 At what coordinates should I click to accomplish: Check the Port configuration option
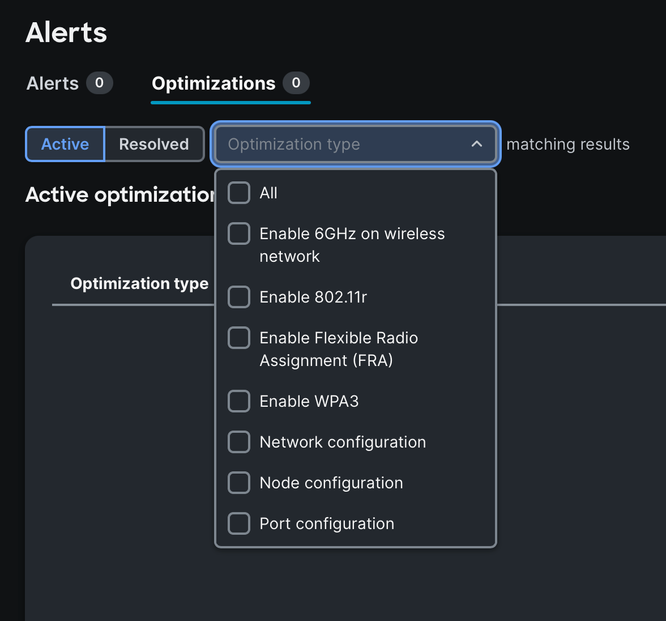[x=239, y=524]
